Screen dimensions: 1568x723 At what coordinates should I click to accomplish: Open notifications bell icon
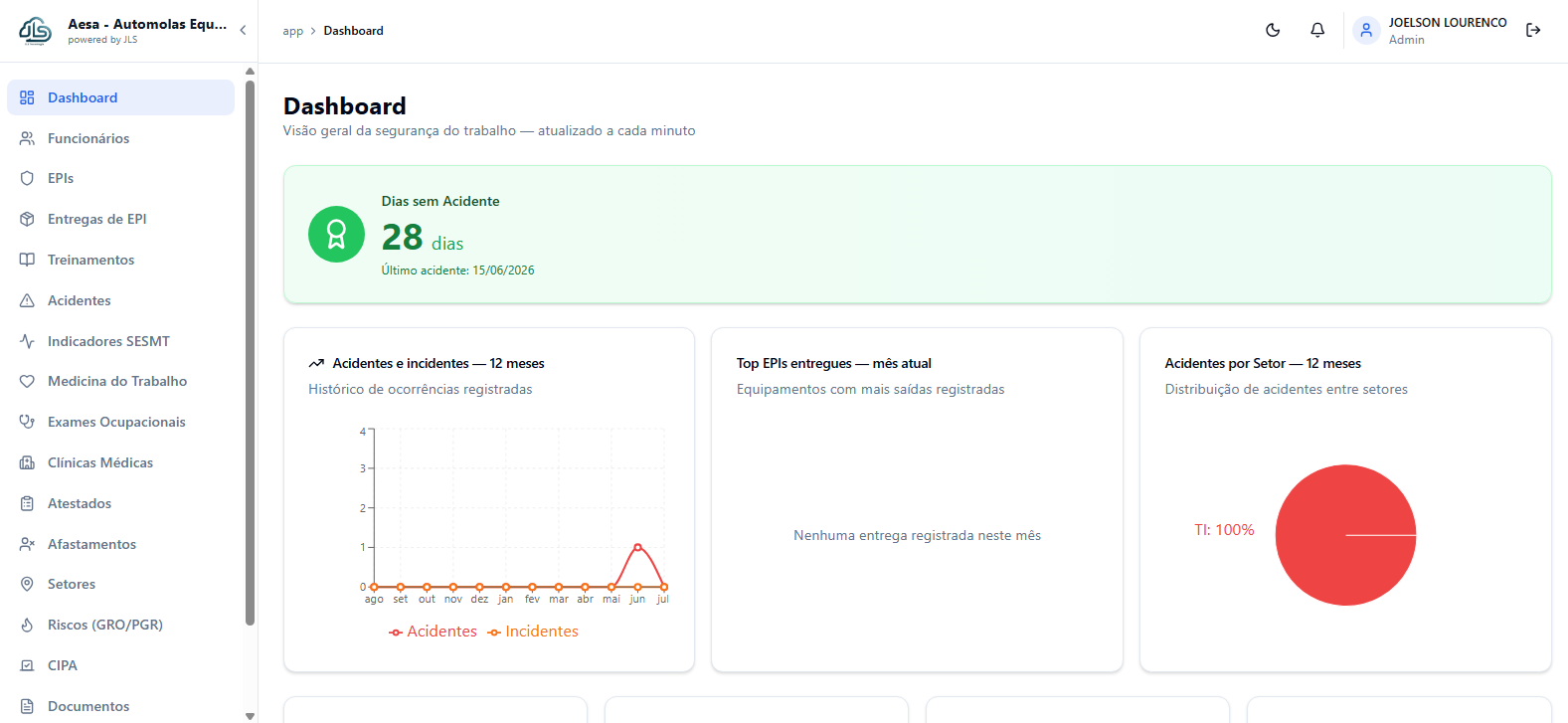[1317, 30]
